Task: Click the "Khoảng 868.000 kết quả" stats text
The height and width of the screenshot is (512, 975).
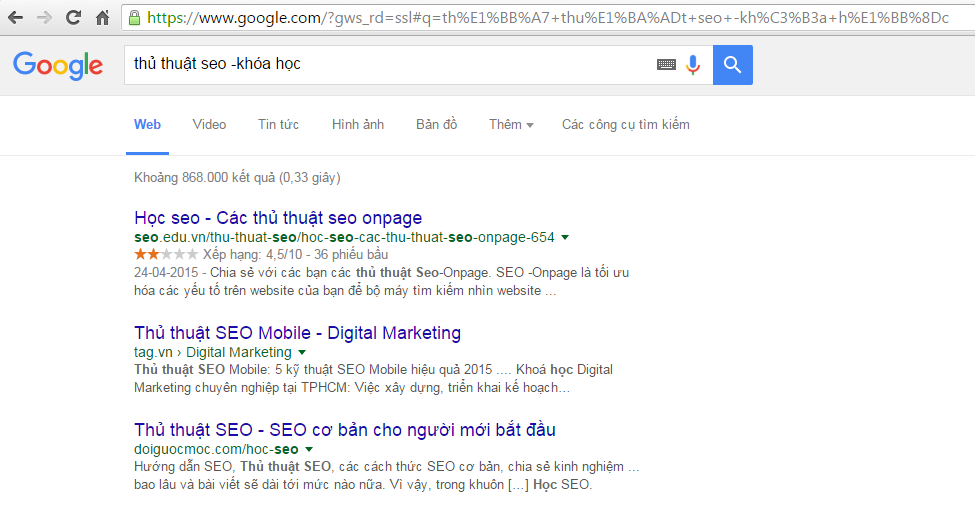Action: click(237, 178)
